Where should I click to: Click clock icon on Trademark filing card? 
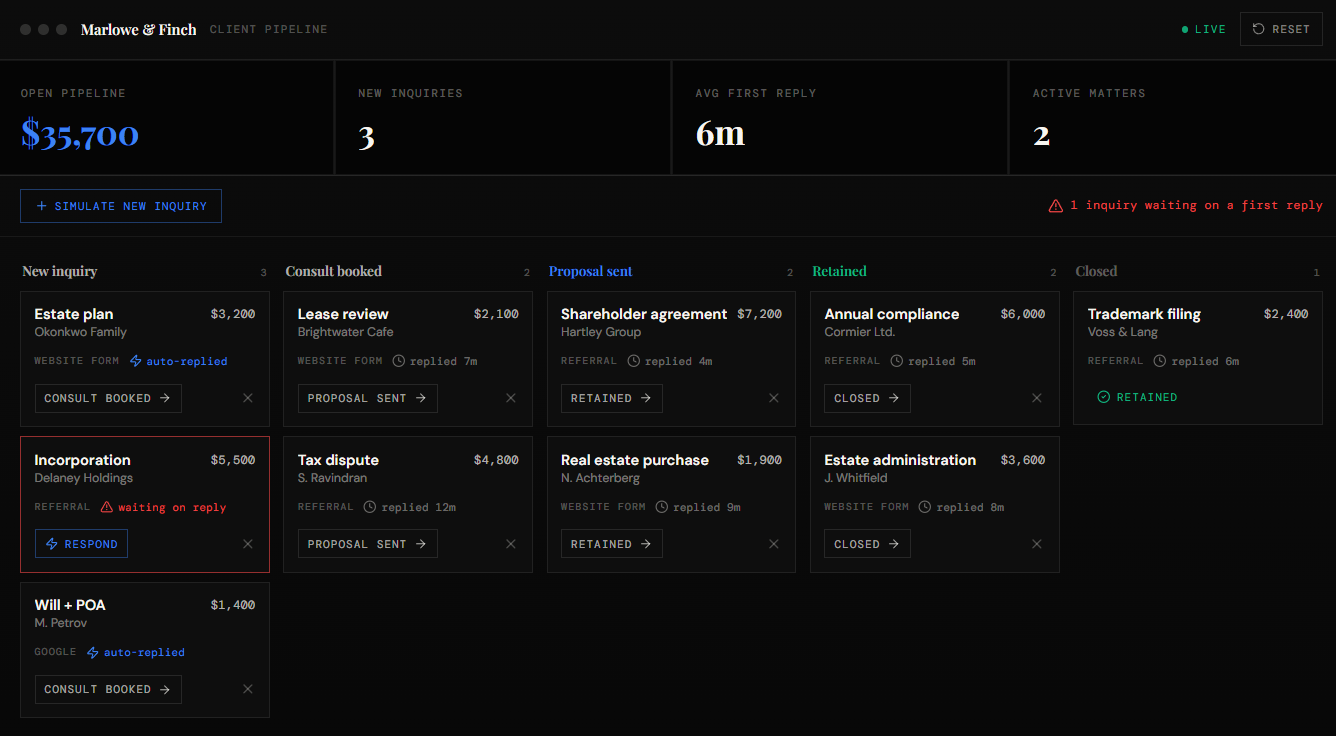coord(1160,361)
